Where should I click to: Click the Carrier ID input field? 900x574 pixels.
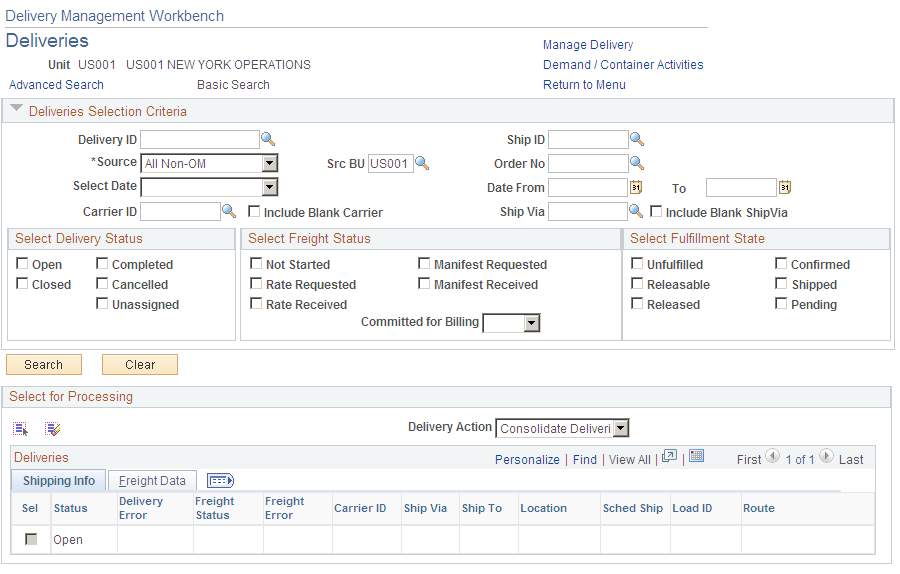click(180, 212)
